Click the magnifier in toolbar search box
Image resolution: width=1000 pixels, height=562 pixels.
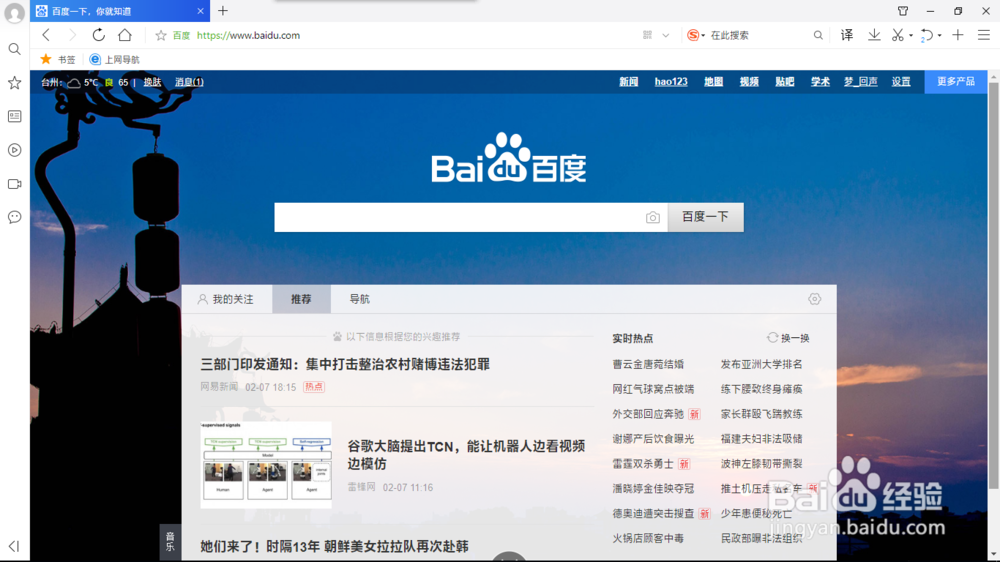(x=818, y=35)
